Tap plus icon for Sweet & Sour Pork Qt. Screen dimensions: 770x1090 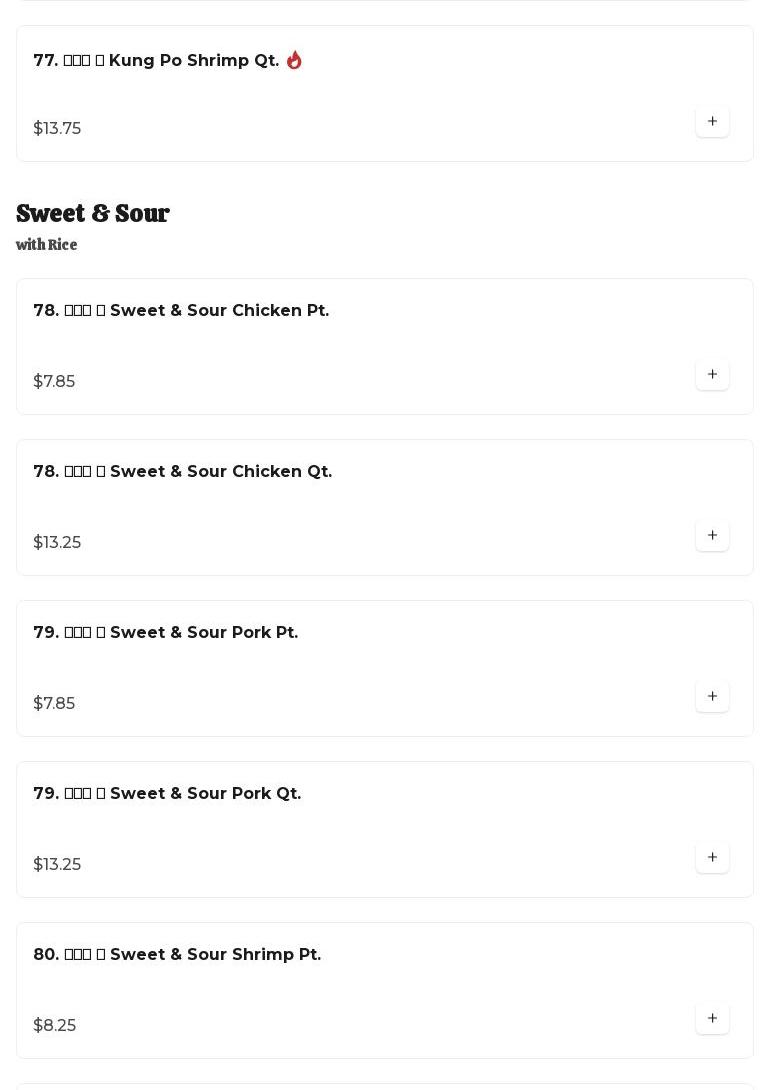[712, 858]
